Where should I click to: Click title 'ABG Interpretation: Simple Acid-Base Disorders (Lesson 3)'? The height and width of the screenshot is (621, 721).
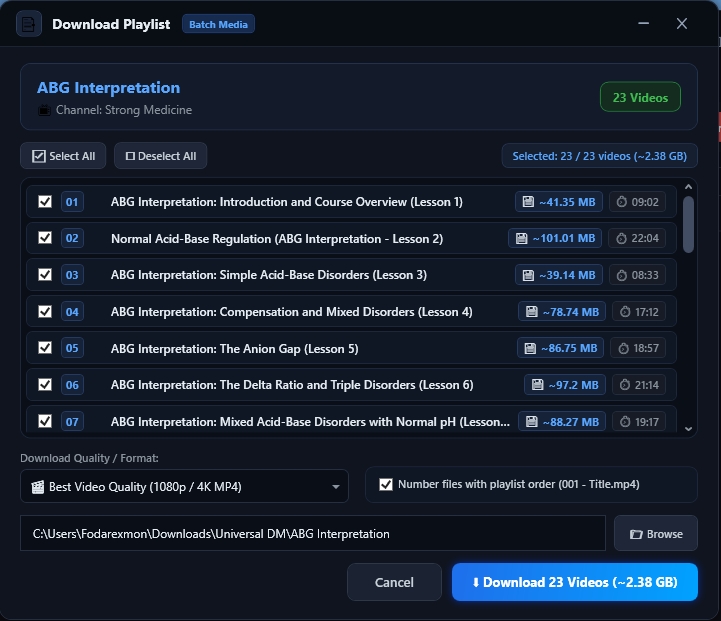click(x=269, y=275)
